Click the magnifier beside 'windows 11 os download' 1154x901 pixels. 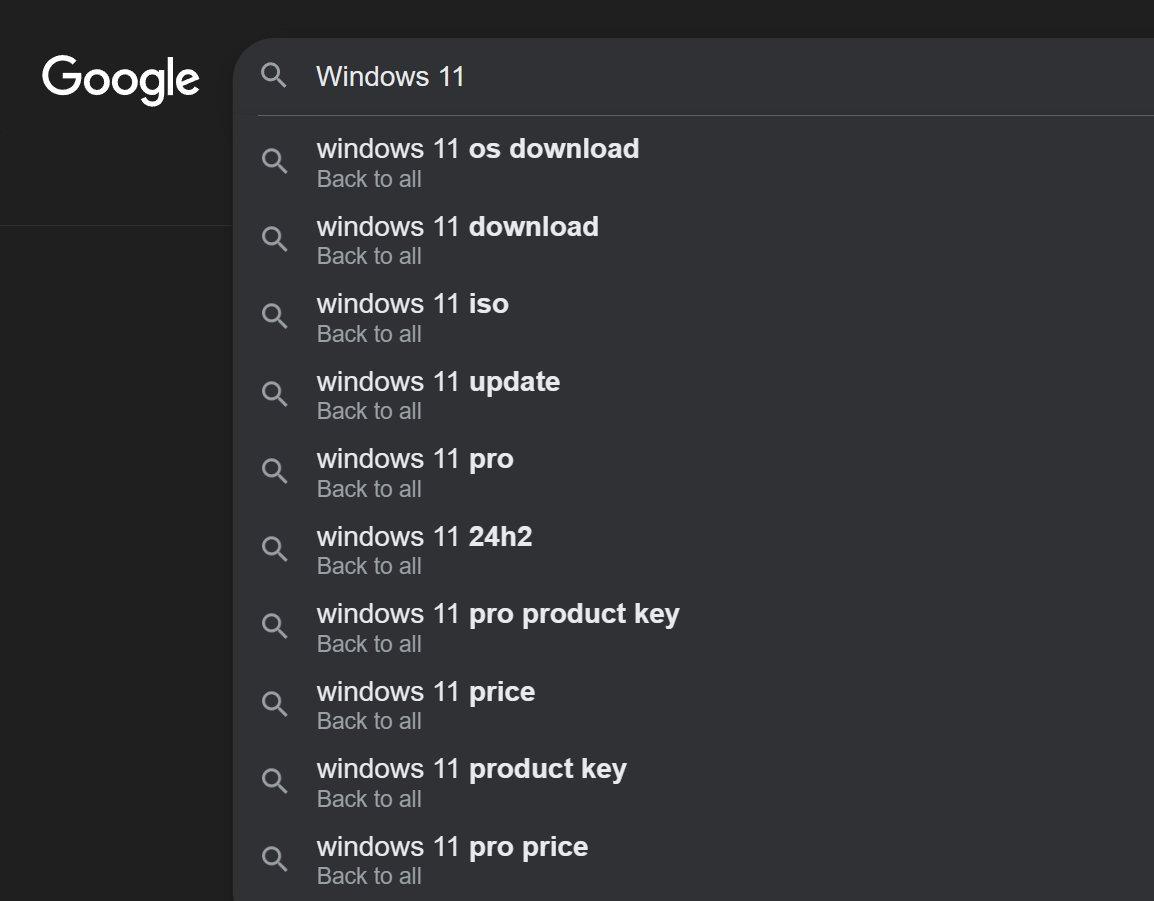(x=275, y=161)
